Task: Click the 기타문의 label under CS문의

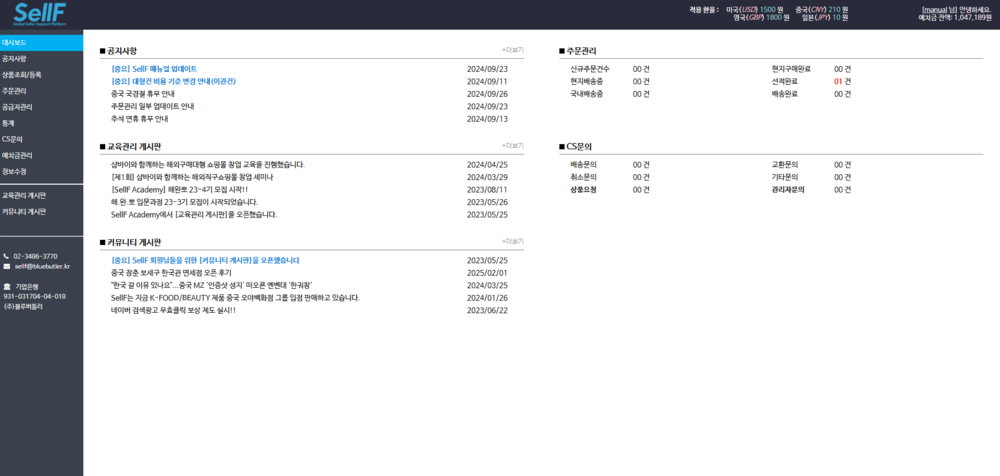Action: click(785, 177)
